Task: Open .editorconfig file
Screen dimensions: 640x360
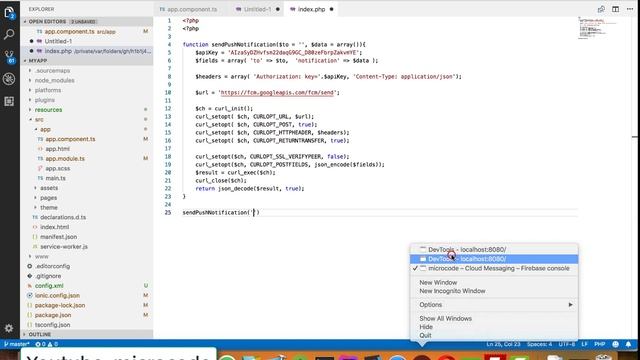Action: coord(52,267)
